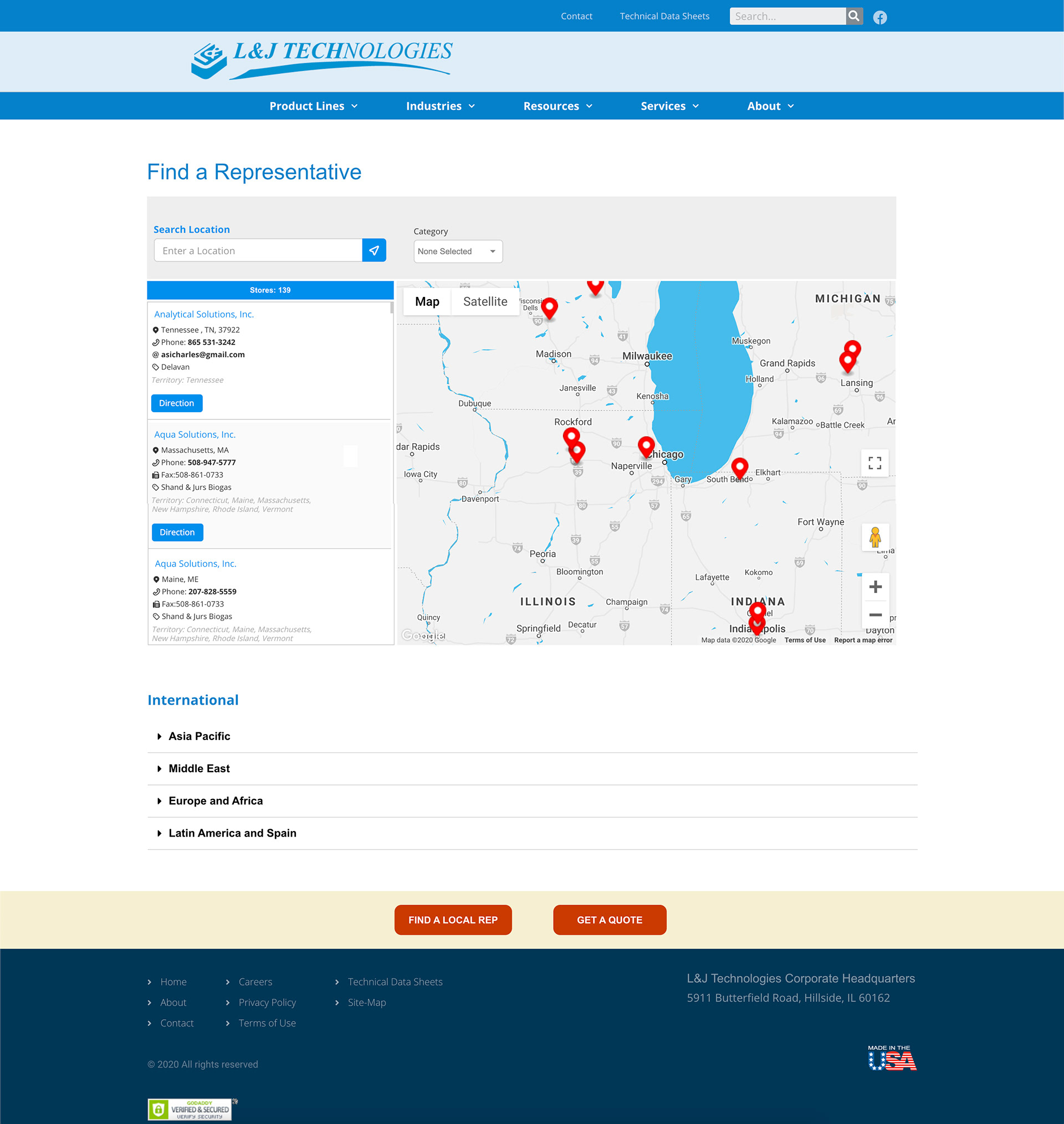Screen dimensions: 1064x1124
Task: Open Aqua Solutions, Inc. Maine title
Action: coord(195,563)
